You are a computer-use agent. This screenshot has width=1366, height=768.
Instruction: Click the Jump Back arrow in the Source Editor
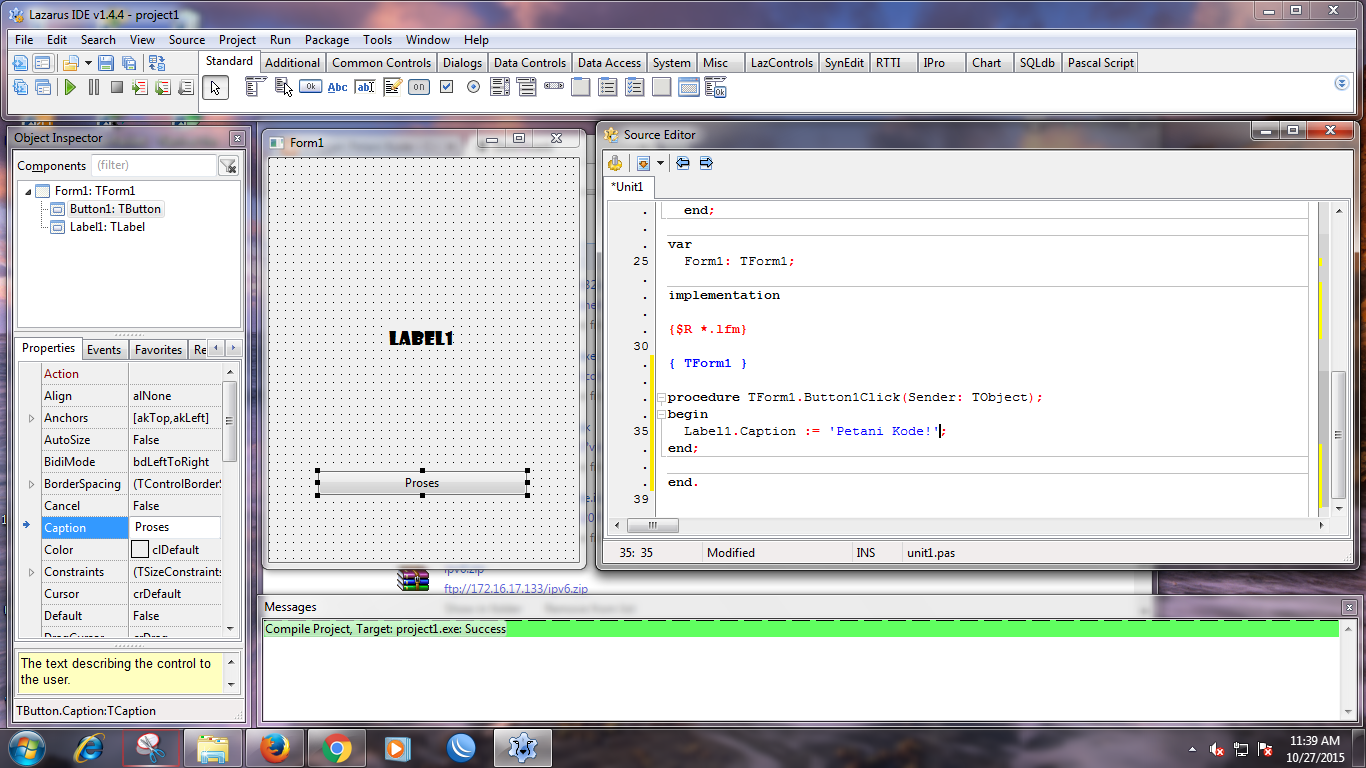684,163
